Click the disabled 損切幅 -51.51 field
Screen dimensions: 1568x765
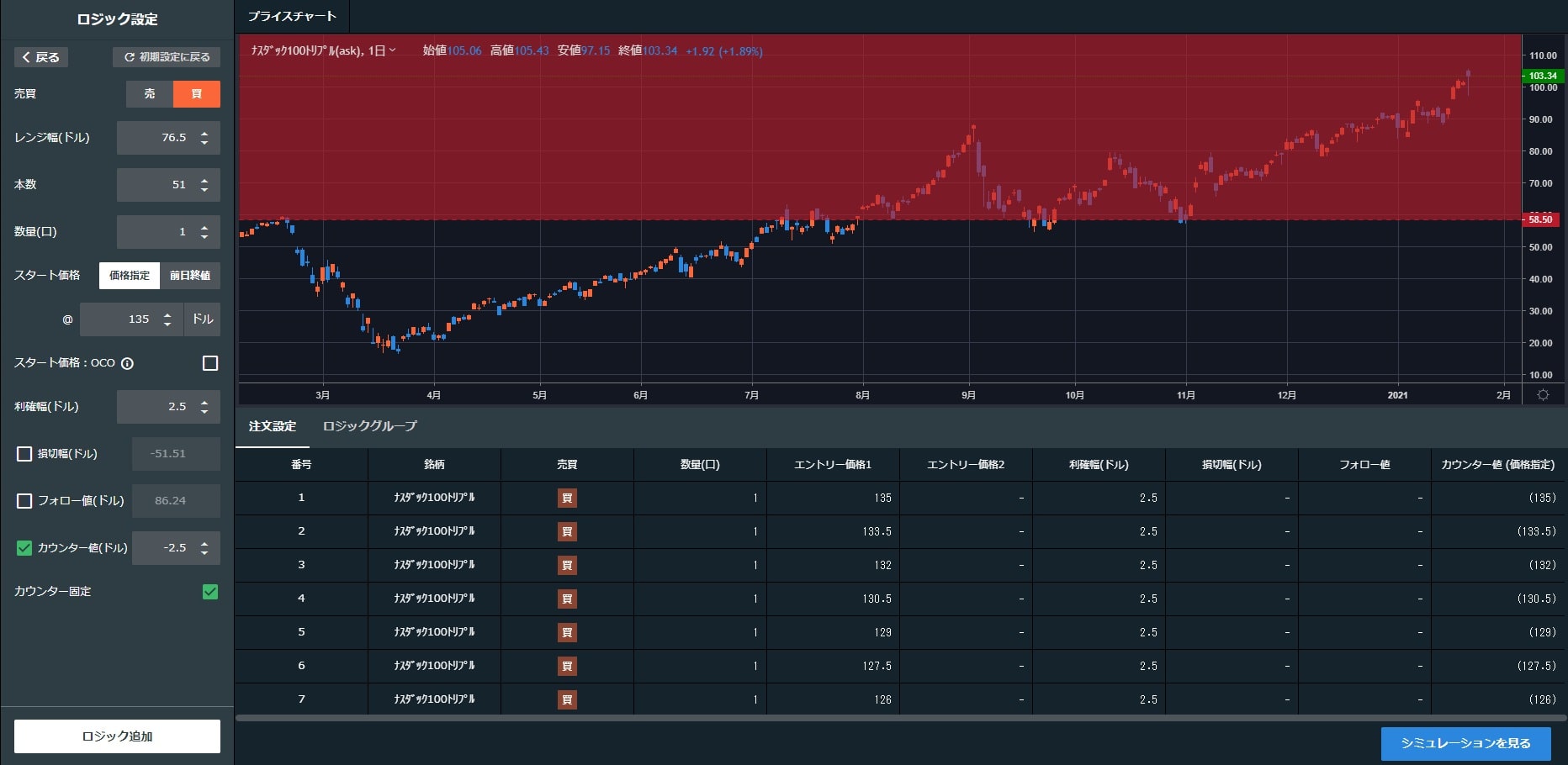click(176, 454)
